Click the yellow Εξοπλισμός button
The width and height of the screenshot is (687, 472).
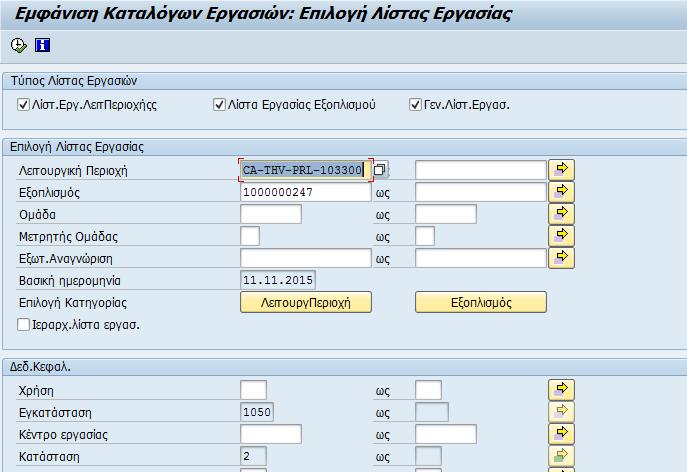[x=481, y=302]
